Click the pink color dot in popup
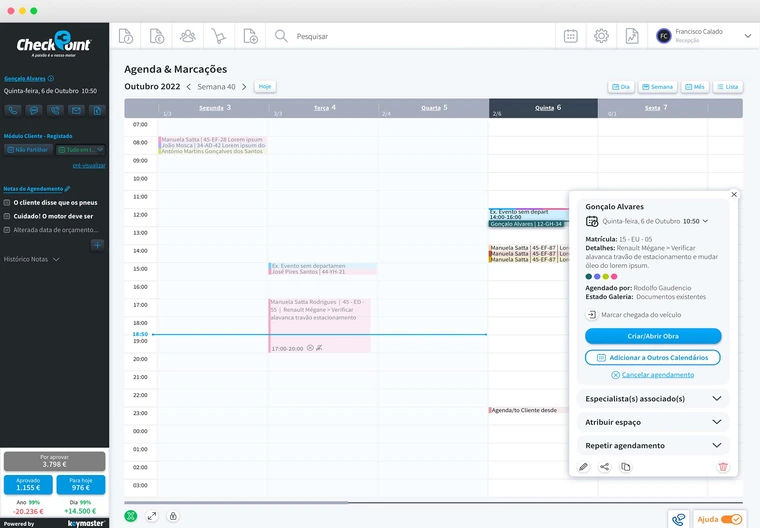 coord(614,276)
